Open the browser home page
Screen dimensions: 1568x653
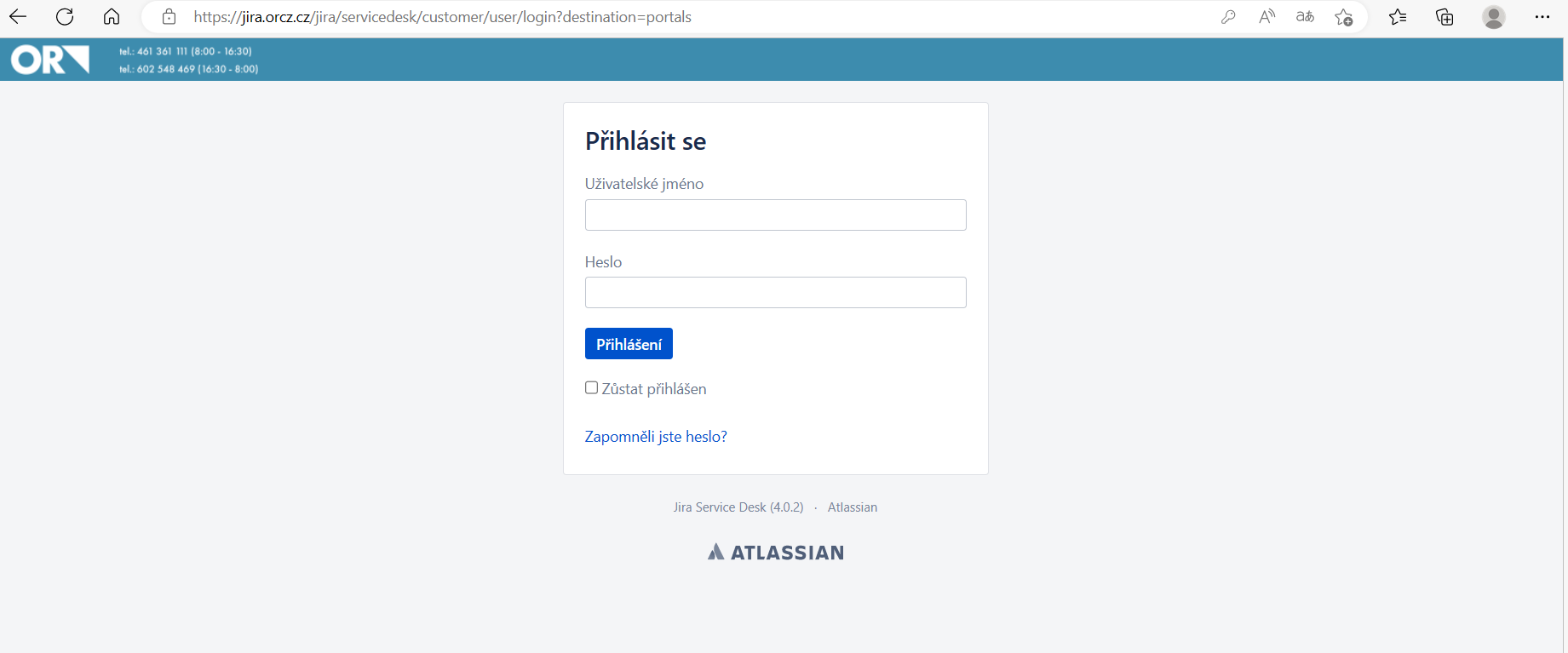(x=112, y=17)
